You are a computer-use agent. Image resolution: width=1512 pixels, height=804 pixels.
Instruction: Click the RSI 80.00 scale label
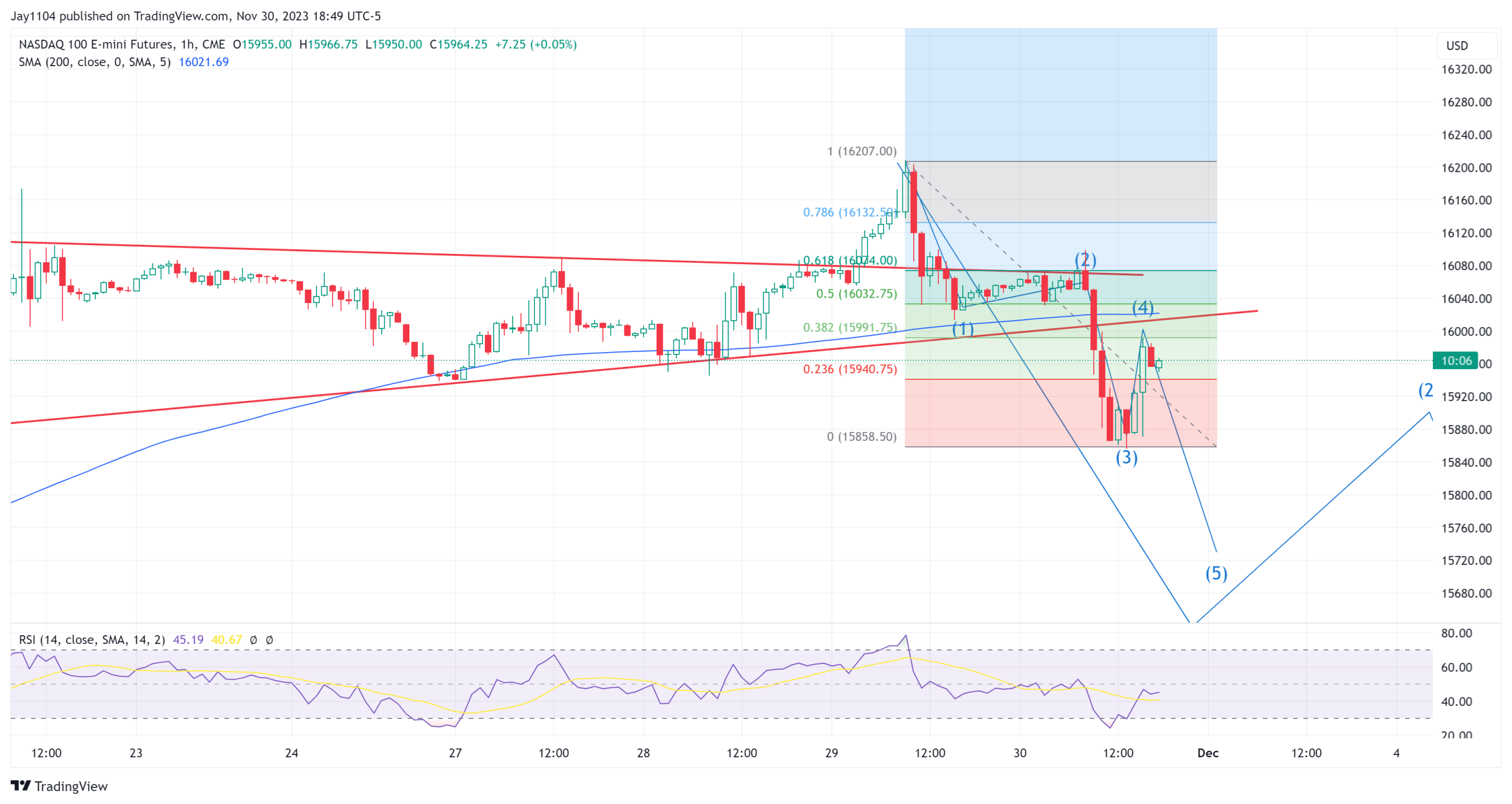(1456, 633)
